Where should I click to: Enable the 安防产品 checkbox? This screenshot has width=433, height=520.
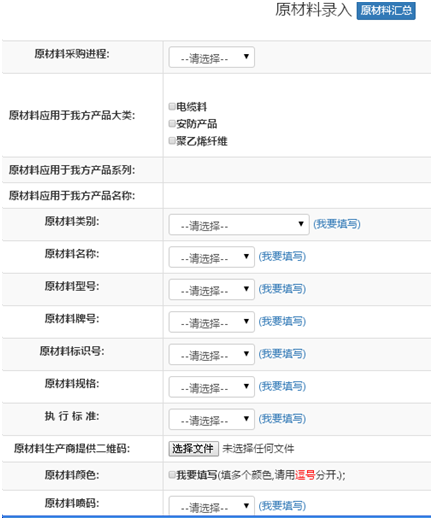[172, 124]
